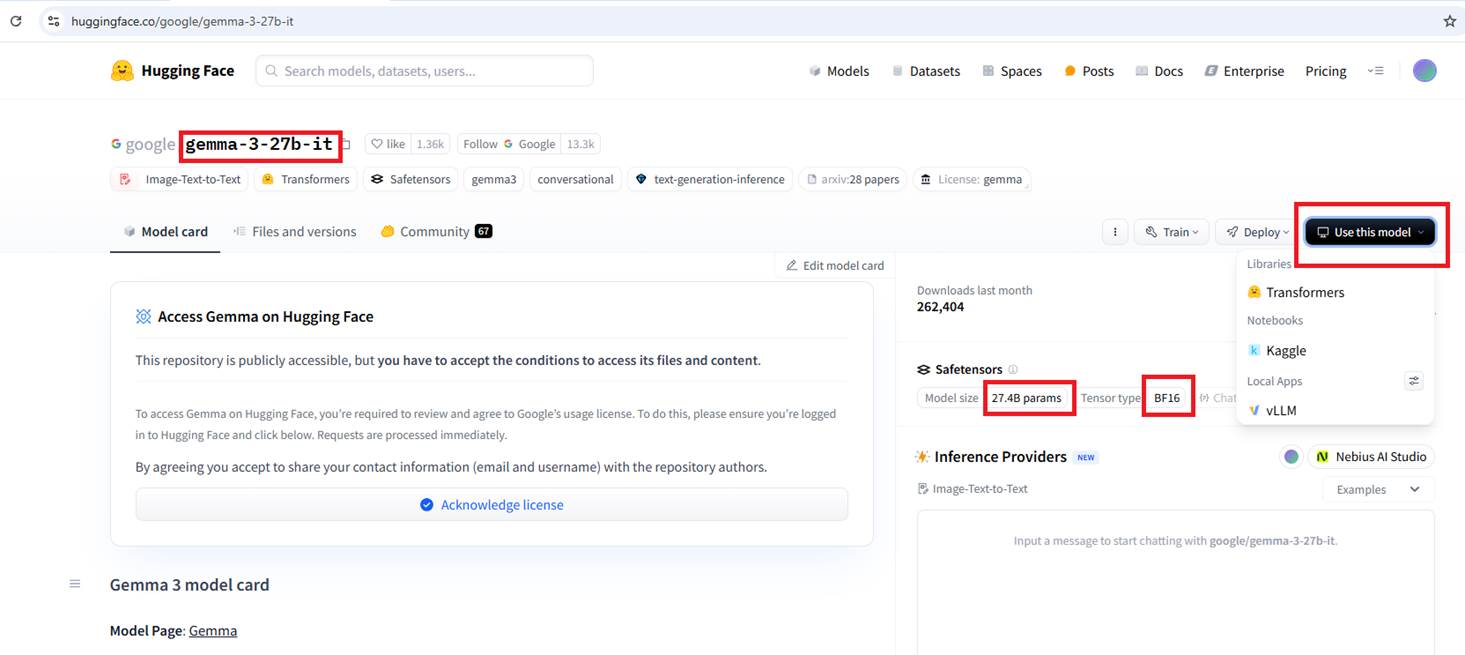Click the Transformers tag under the title

305,179
